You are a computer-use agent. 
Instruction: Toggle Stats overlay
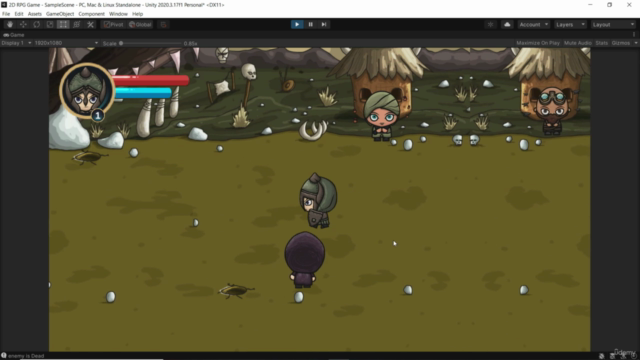[602, 43]
